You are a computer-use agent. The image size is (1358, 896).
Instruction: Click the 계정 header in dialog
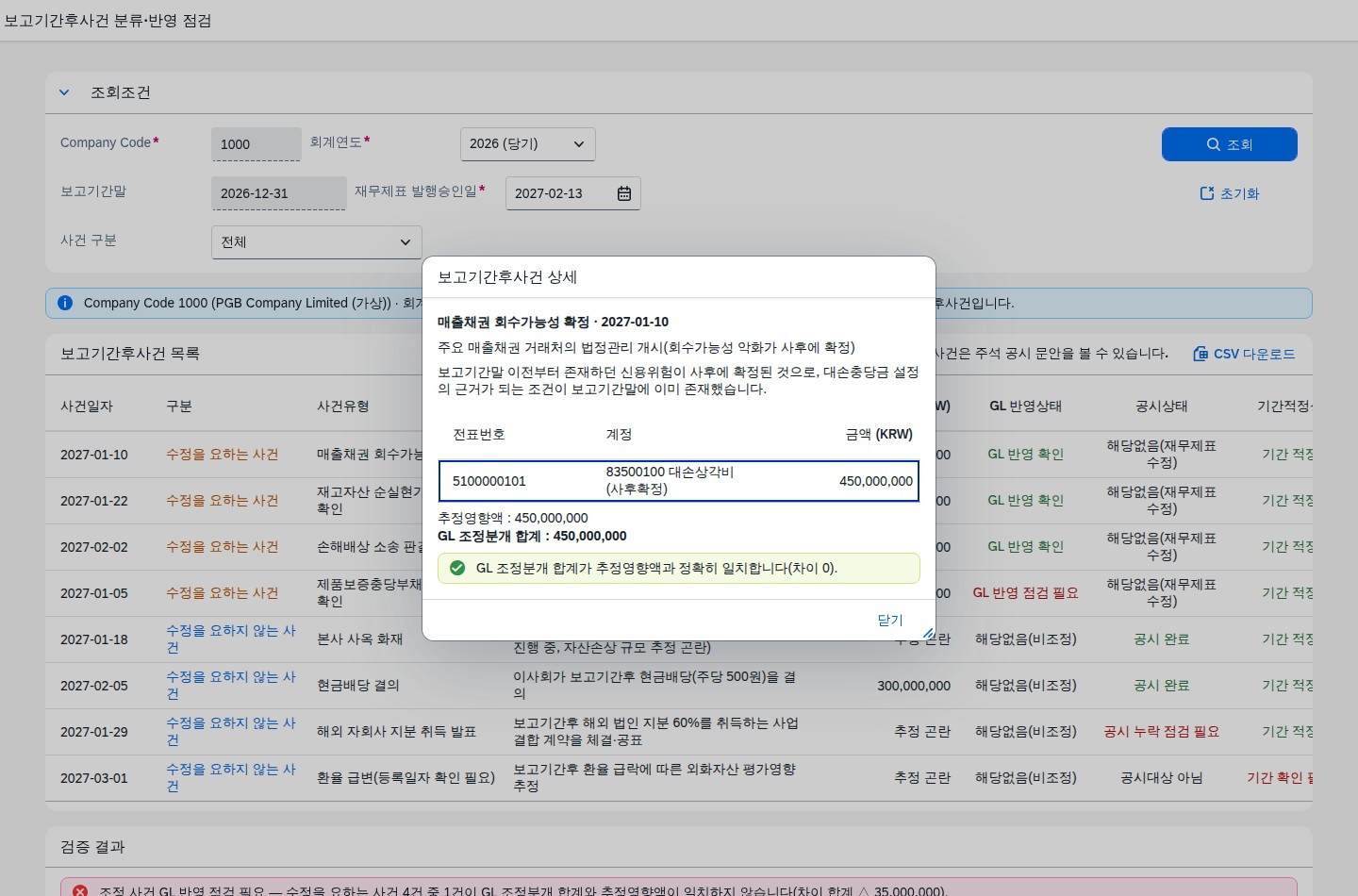point(619,435)
